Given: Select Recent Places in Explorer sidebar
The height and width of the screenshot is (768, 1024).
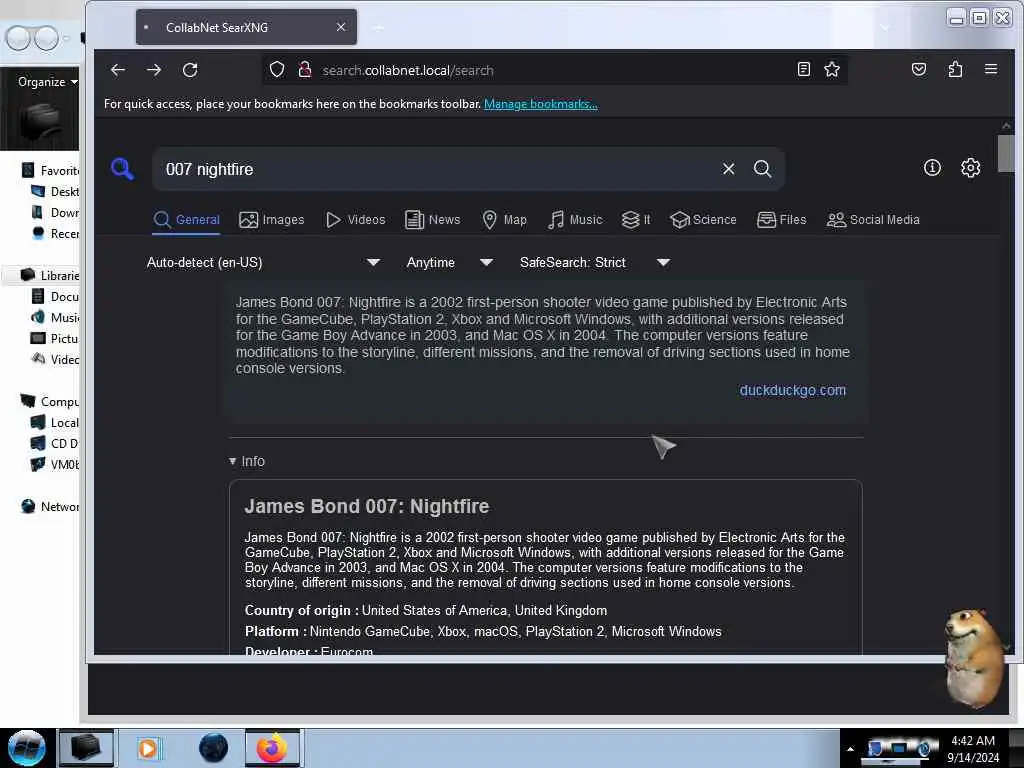Looking at the screenshot, I should click(56, 233).
